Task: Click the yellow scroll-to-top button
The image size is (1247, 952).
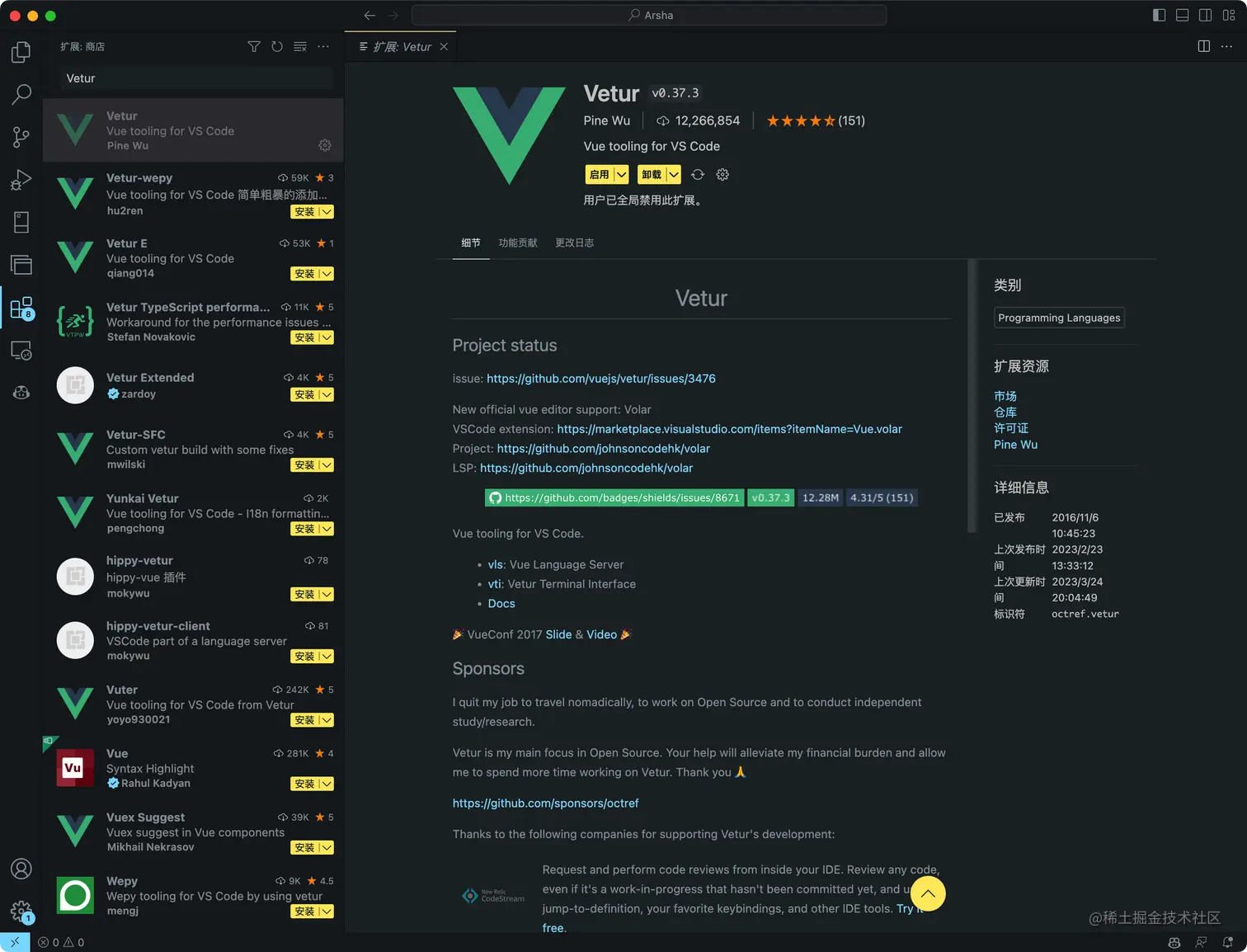Action: [928, 893]
